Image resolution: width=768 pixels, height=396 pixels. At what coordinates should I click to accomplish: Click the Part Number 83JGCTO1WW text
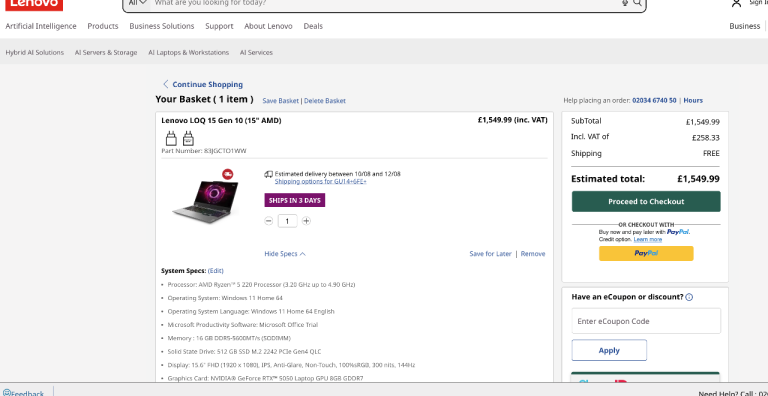pos(204,151)
